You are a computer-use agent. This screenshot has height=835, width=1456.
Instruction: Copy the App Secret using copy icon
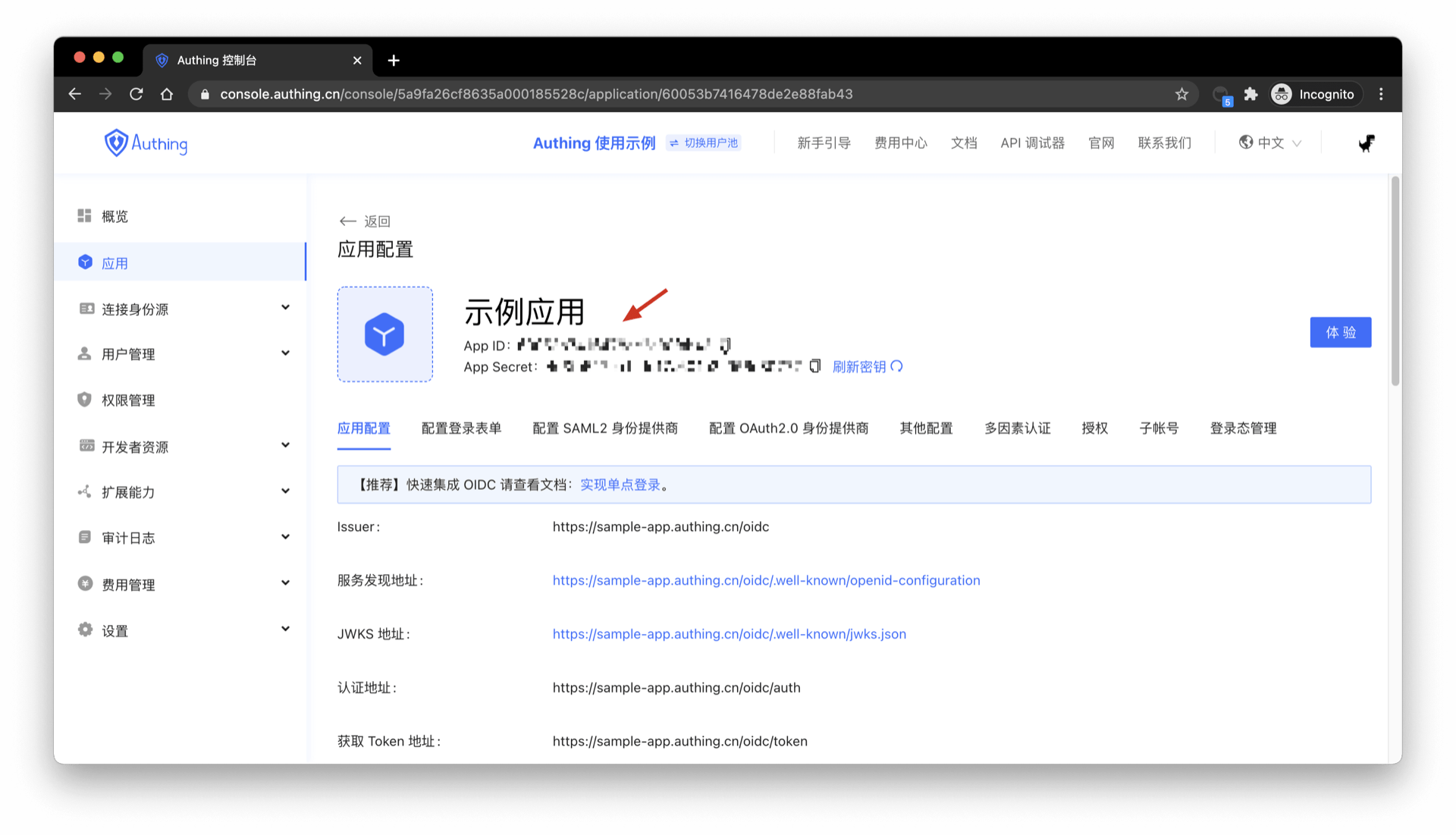pyautogui.click(x=815, y=366)
